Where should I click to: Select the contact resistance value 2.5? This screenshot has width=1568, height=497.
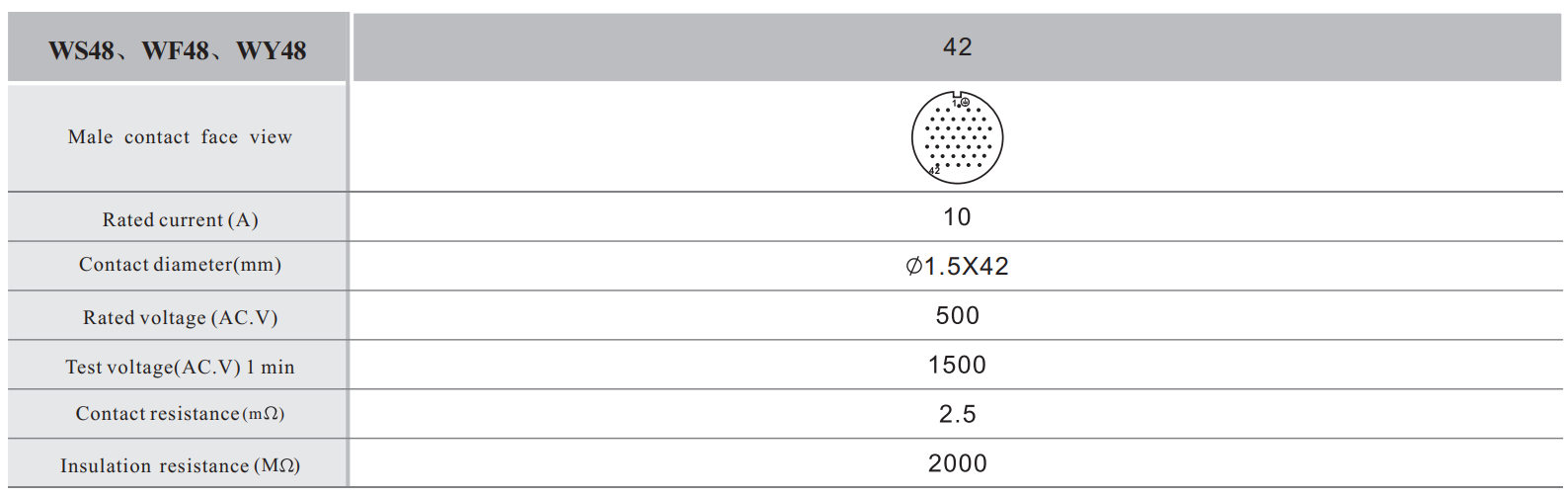957,415
